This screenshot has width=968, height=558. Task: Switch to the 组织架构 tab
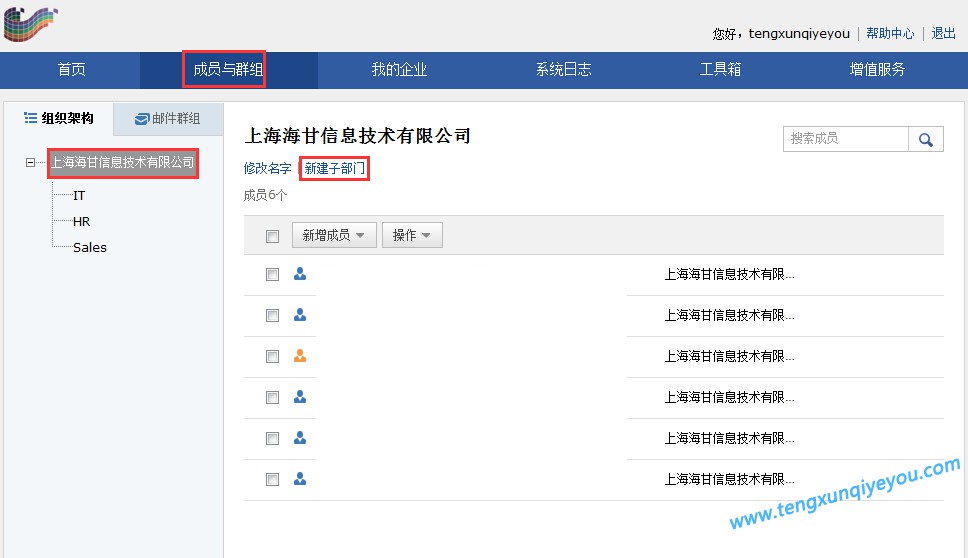pos(59,118)
